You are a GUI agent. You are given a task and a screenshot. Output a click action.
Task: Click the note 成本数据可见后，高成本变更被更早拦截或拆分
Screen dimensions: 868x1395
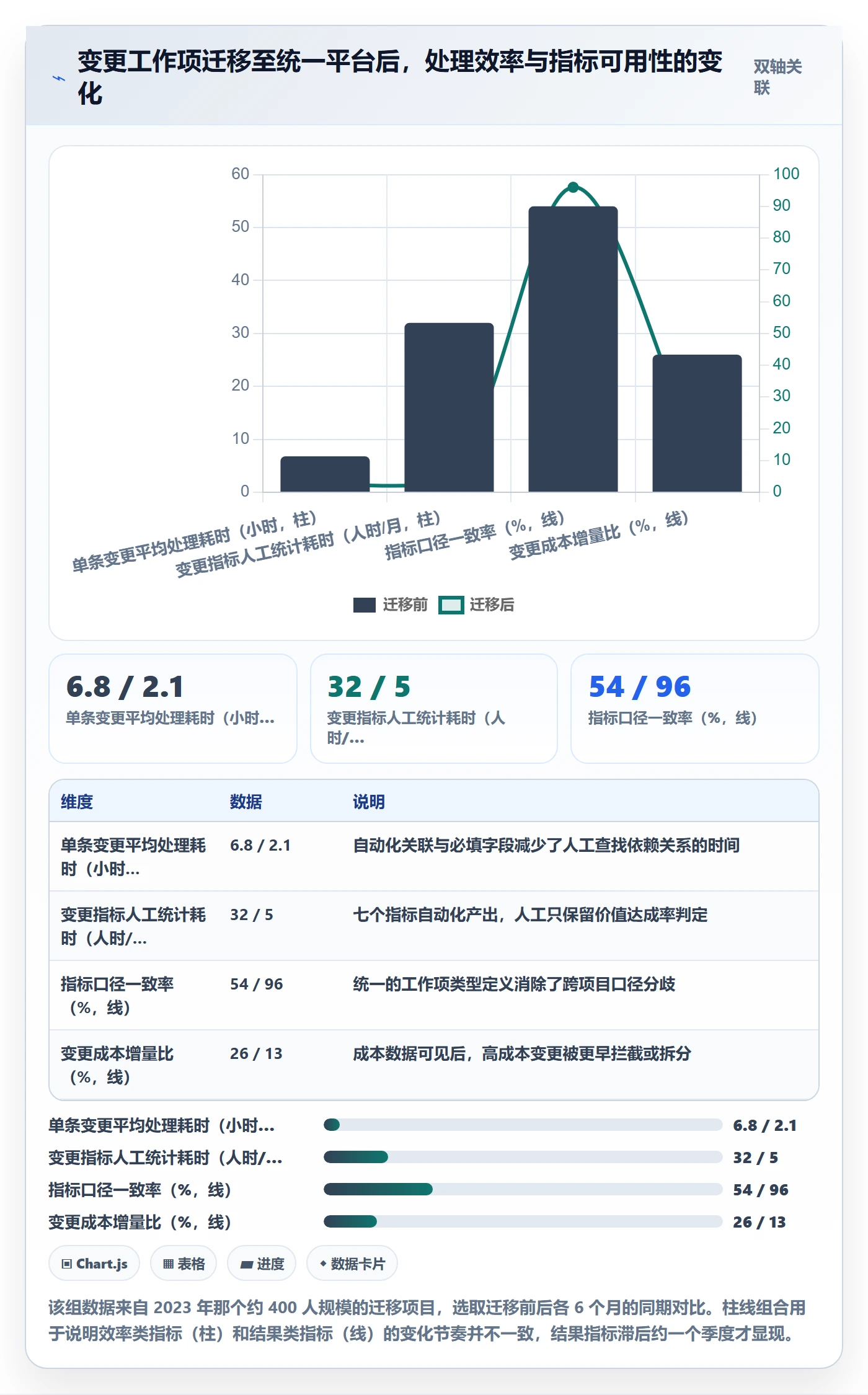pos(522,1053)
